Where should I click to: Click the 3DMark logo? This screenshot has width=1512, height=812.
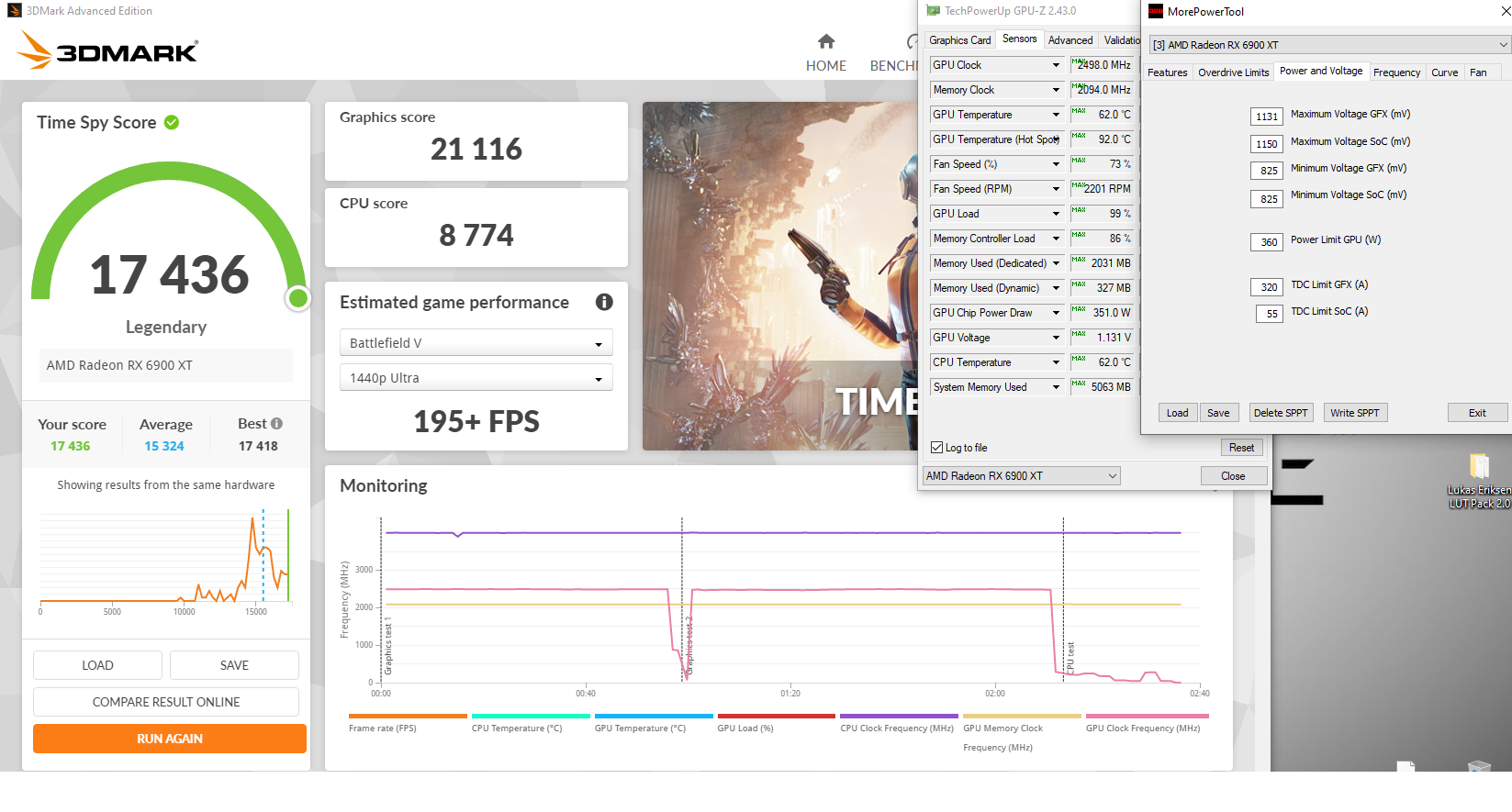(x=108, y=50)
